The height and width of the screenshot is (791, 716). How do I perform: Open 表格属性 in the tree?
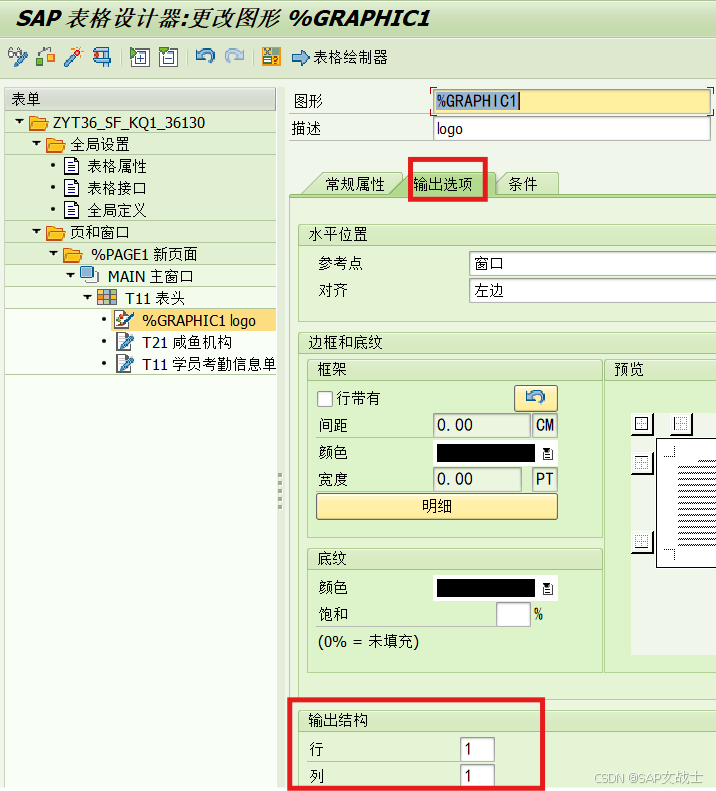(117, 166)
